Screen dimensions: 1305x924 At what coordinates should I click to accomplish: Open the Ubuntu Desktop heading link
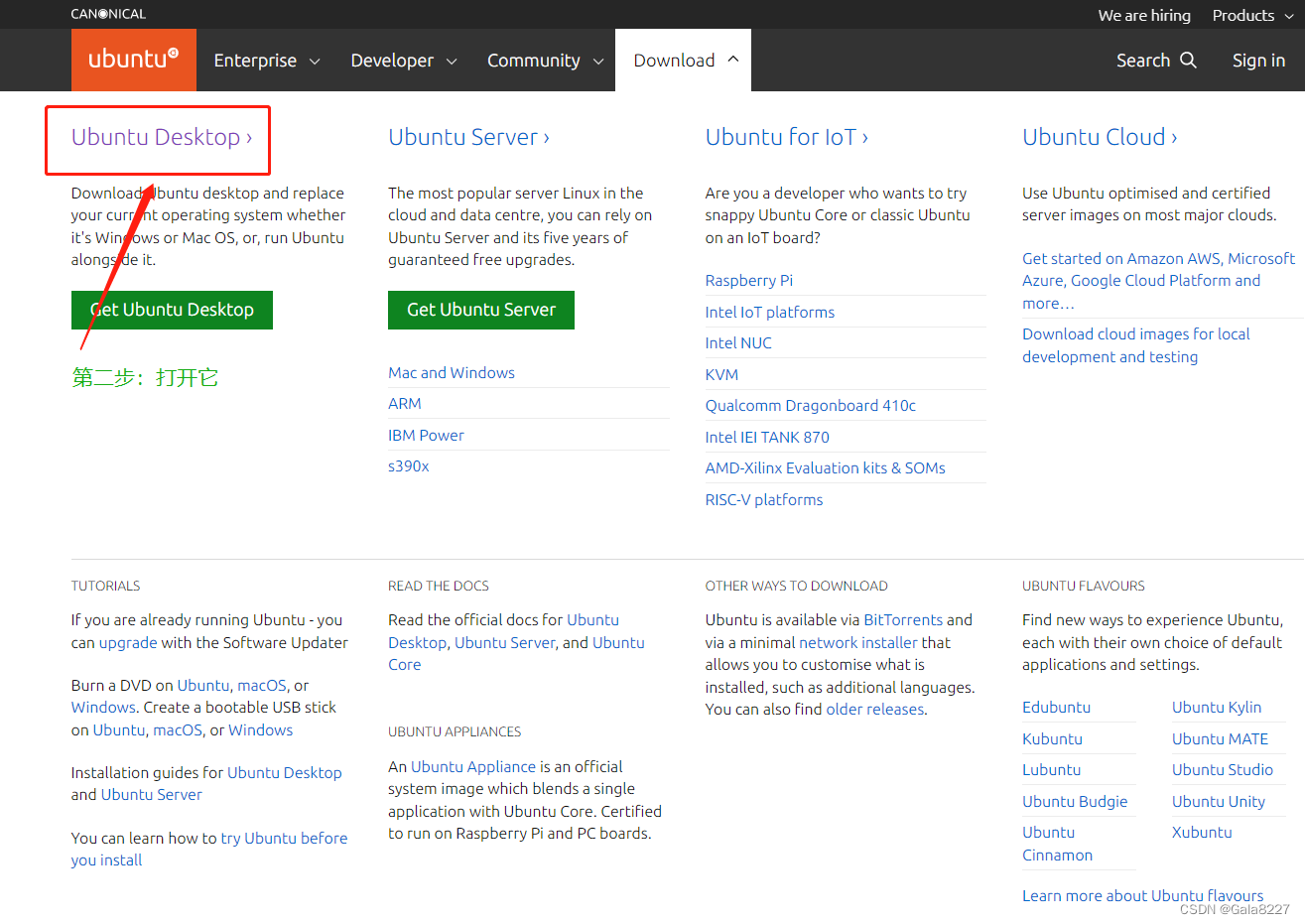coord(162,137)
